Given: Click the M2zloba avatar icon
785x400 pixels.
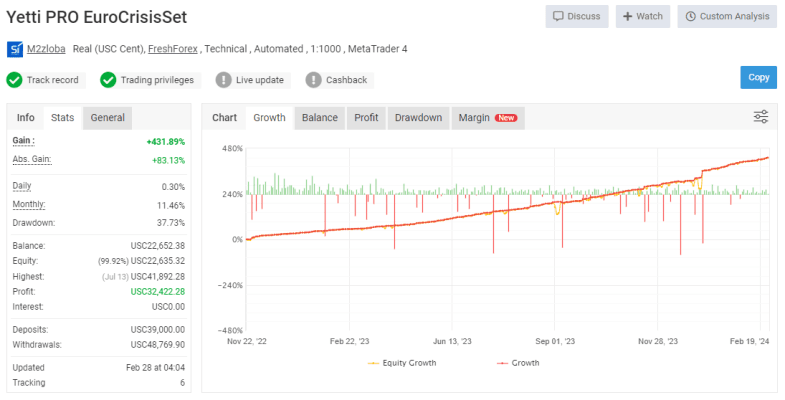Looking at the screenshot, I should point(15,49).
